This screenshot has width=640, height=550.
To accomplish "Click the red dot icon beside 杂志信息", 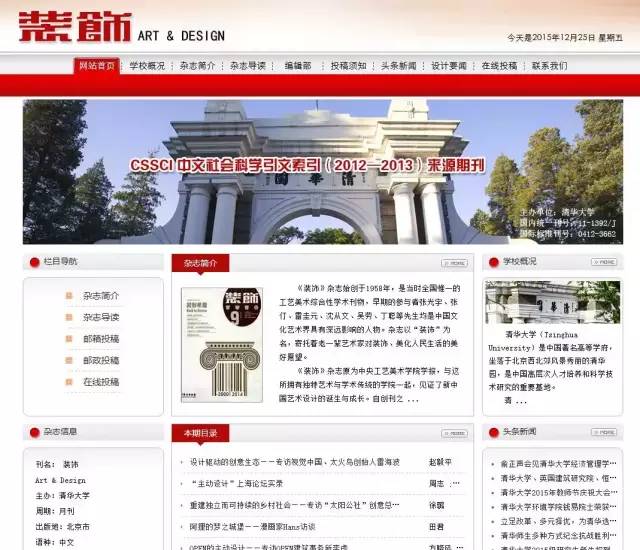I will (35, 432).
